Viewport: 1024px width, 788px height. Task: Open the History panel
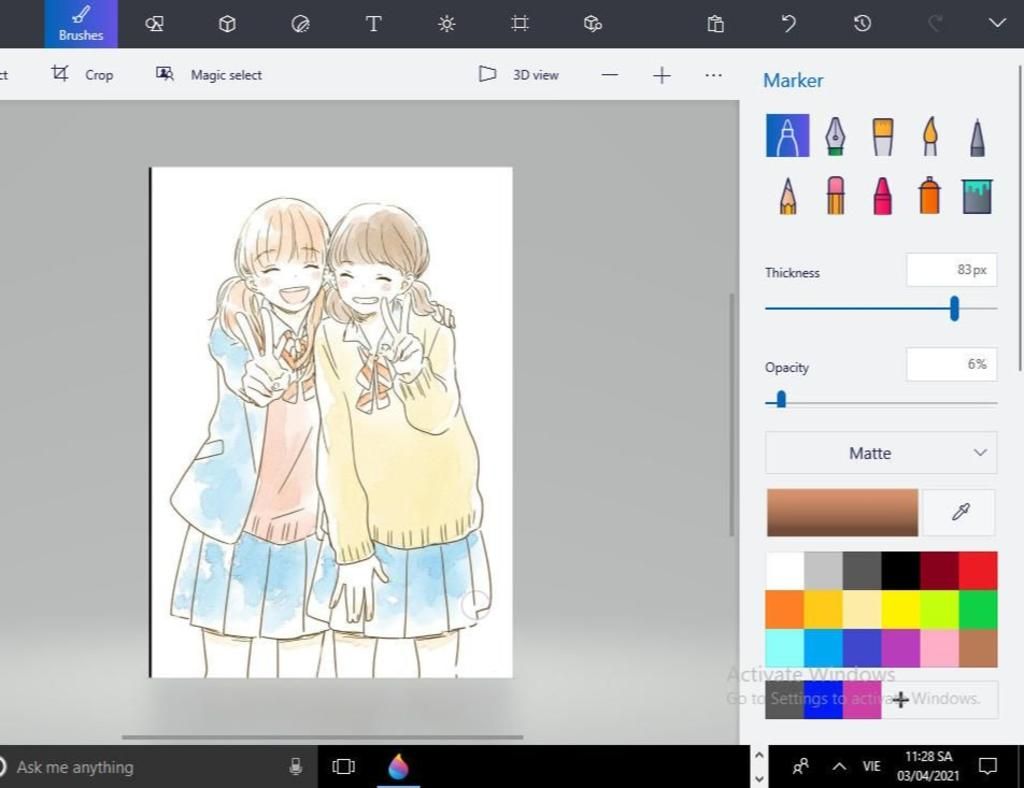pyautogui.click(x=862, y=24)
